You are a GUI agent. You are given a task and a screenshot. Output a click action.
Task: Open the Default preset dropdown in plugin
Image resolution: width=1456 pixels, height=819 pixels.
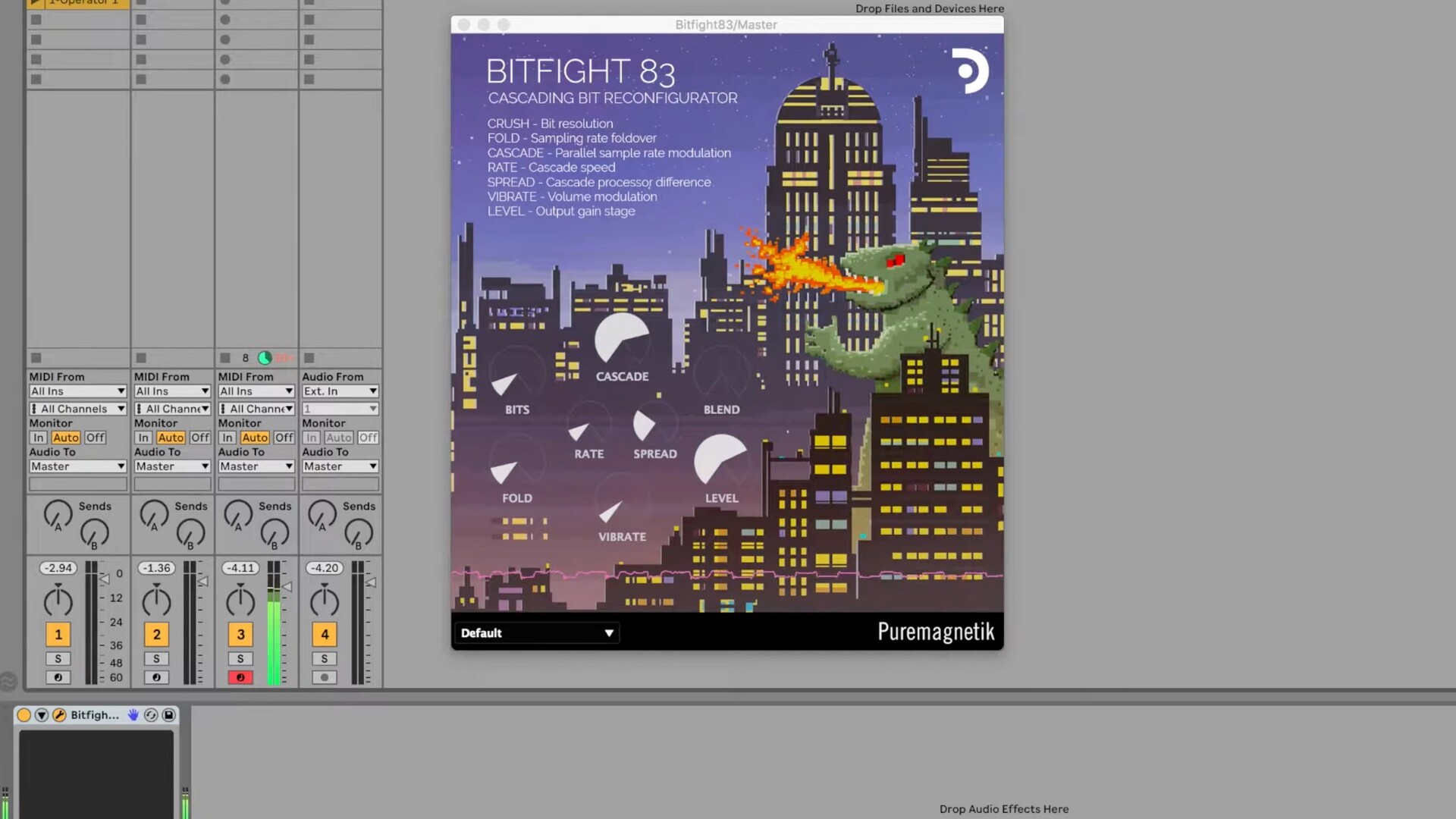pos(537,633)
